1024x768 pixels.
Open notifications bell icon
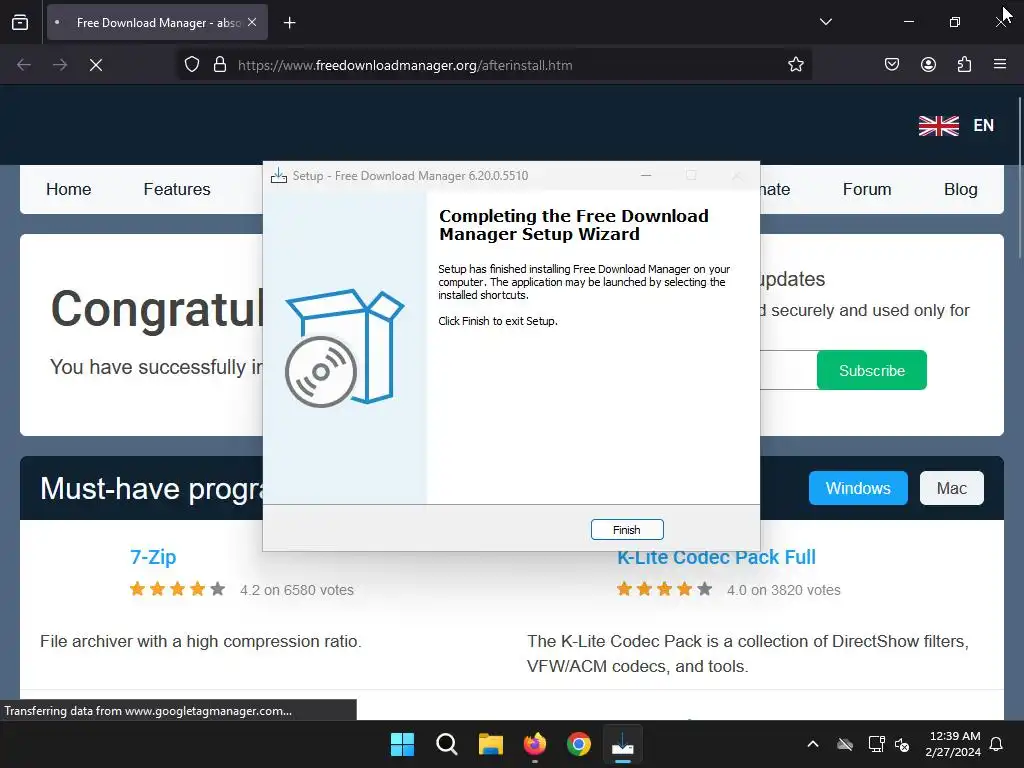(x=997, y=744)
